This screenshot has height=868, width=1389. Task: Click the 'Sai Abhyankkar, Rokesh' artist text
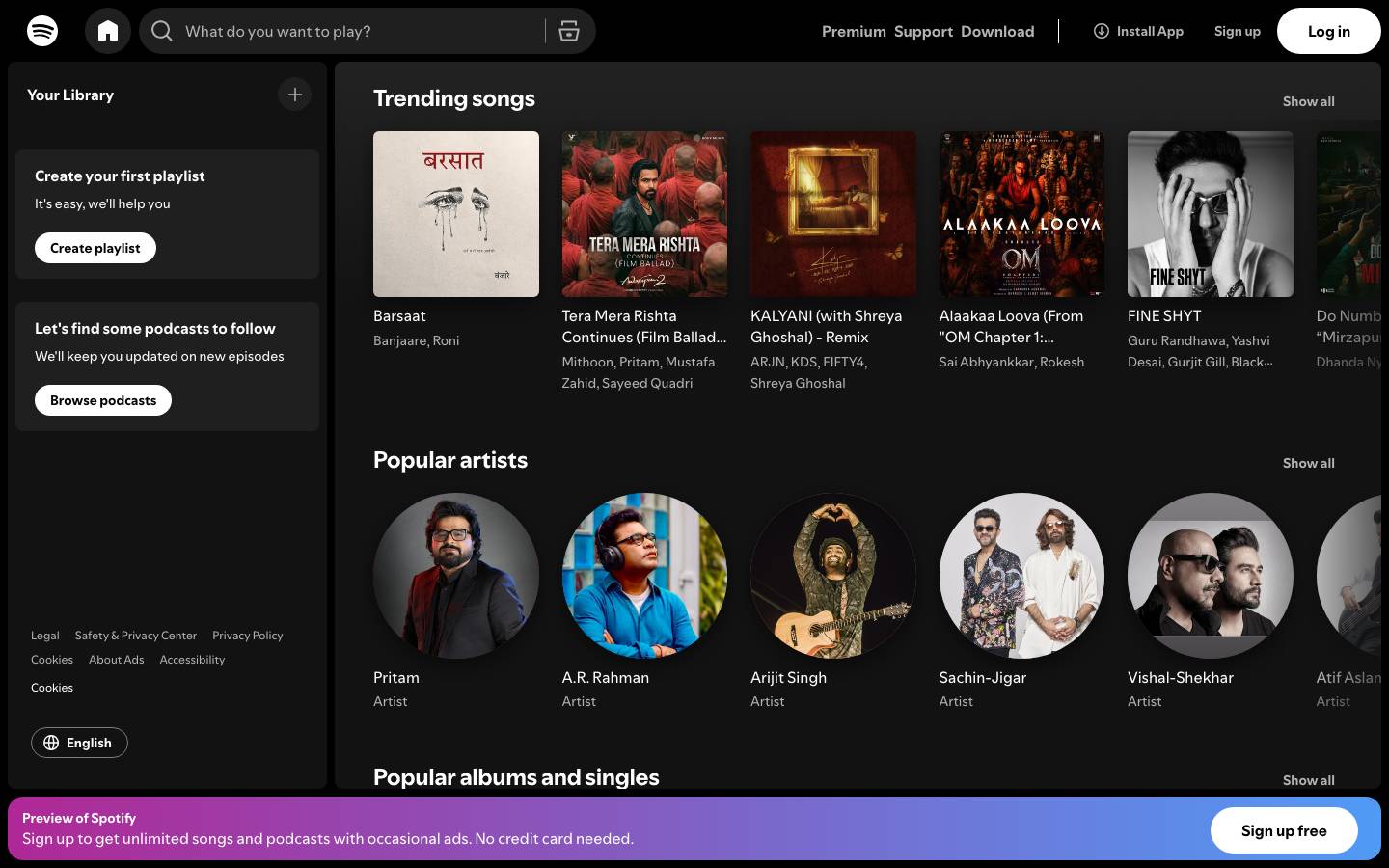point(1012,362)
